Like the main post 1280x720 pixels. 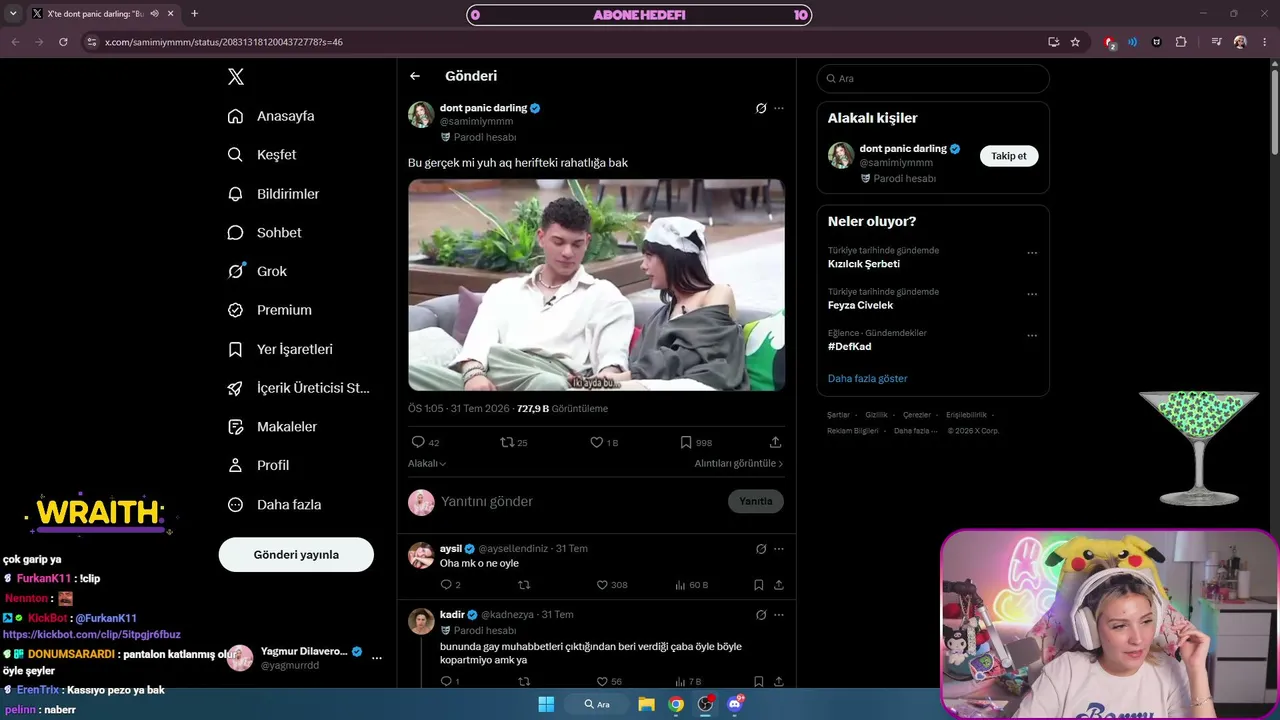tap(604, 442)
